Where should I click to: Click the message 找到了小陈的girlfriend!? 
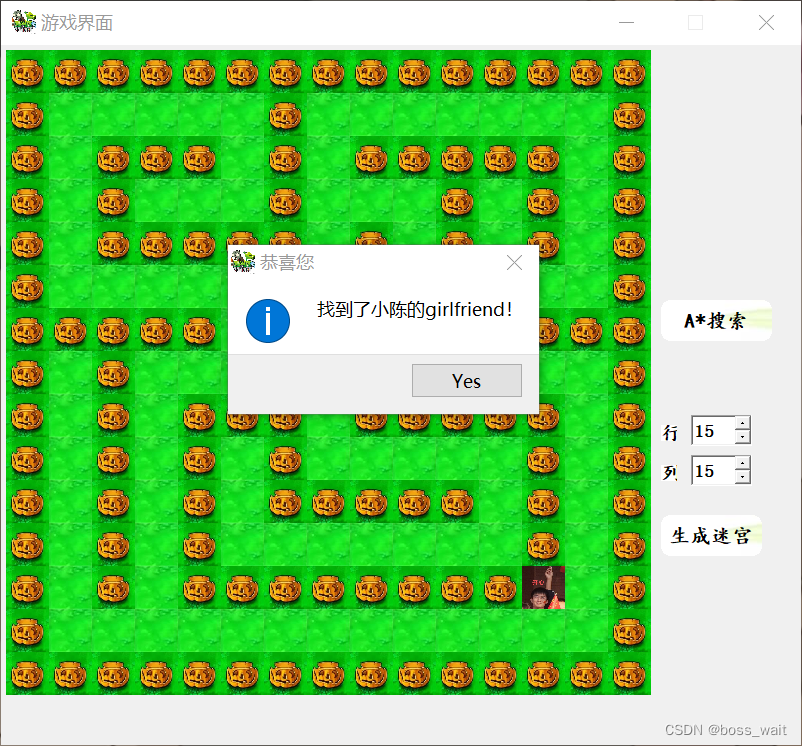click(415, 310)
